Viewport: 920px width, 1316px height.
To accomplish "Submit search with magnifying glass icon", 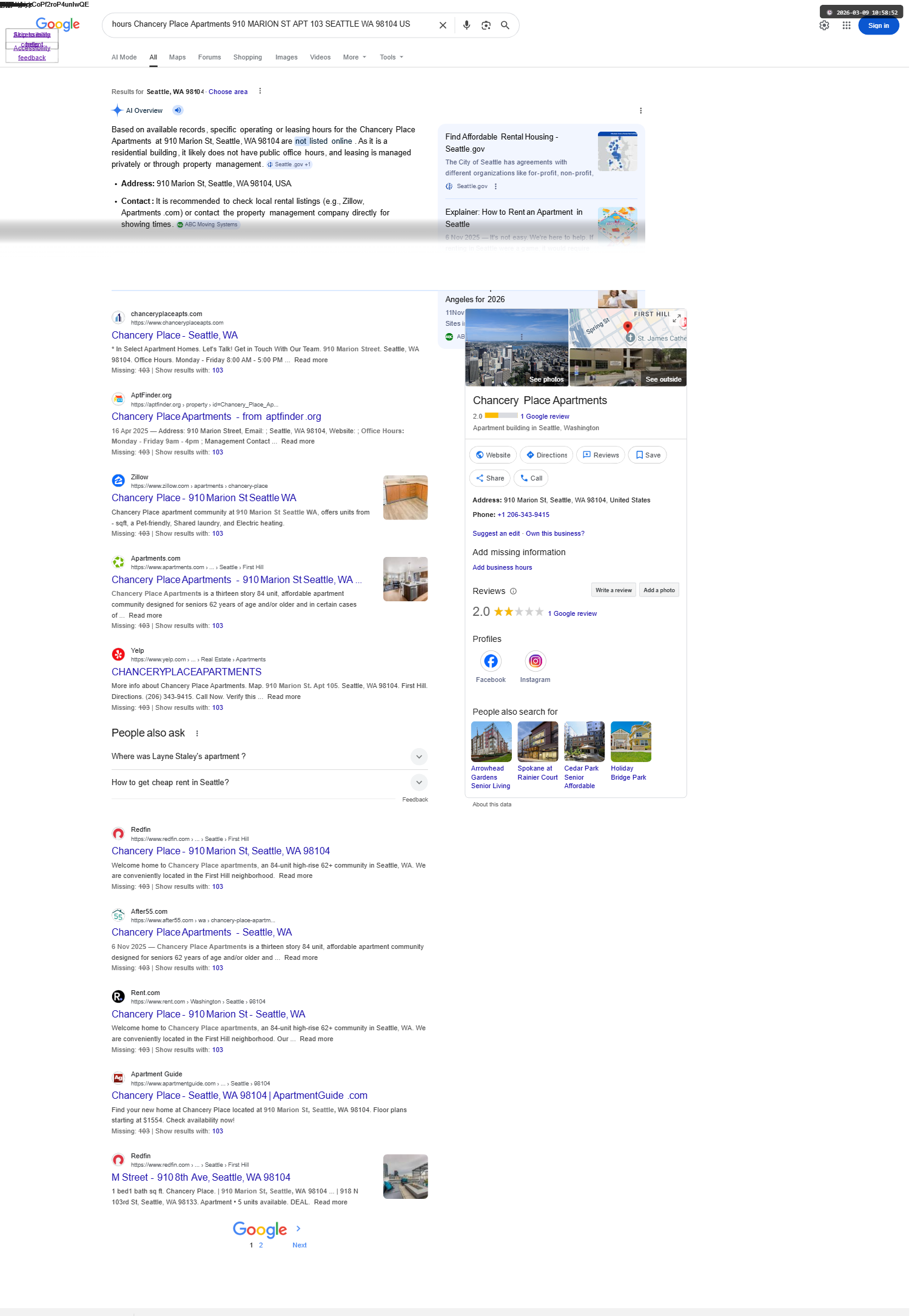I will pos(505,25).
